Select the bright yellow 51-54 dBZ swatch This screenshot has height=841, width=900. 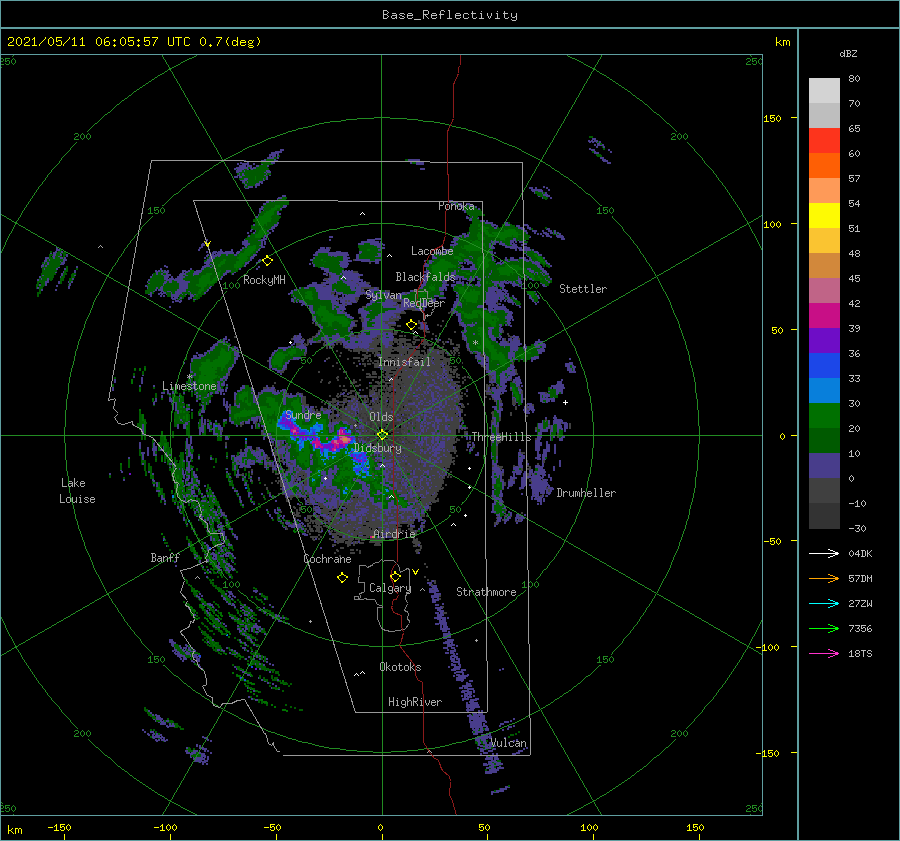pyautogui.click(x=824, y=216)
